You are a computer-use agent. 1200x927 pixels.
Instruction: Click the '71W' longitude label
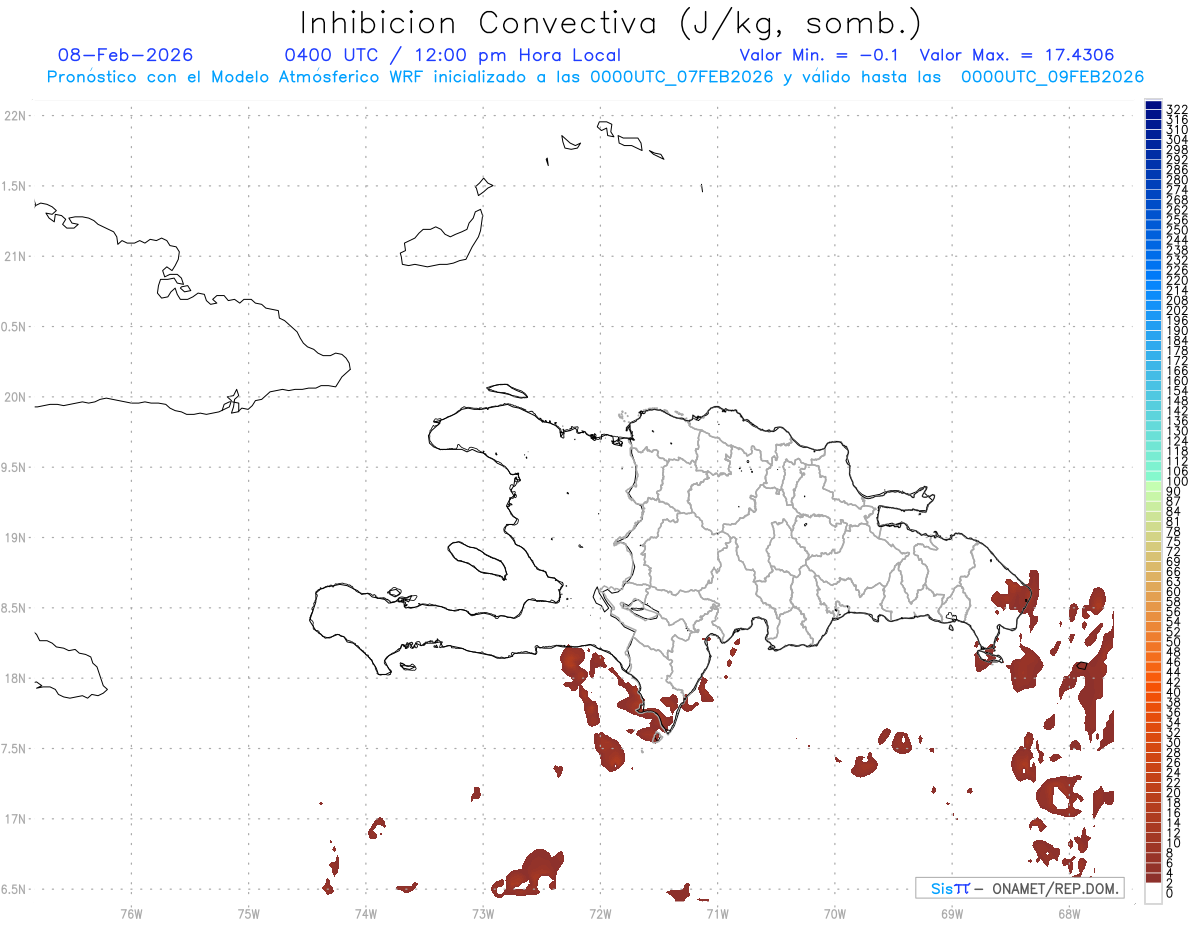(717, 913)
